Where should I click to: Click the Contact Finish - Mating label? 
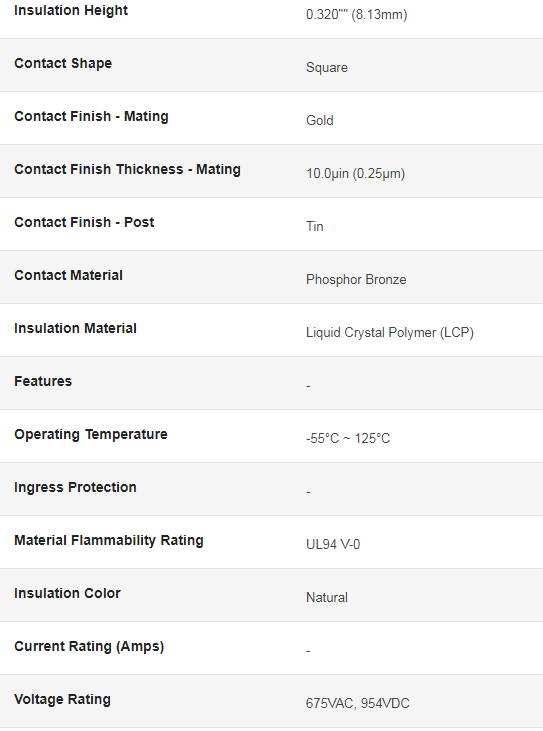91,117
